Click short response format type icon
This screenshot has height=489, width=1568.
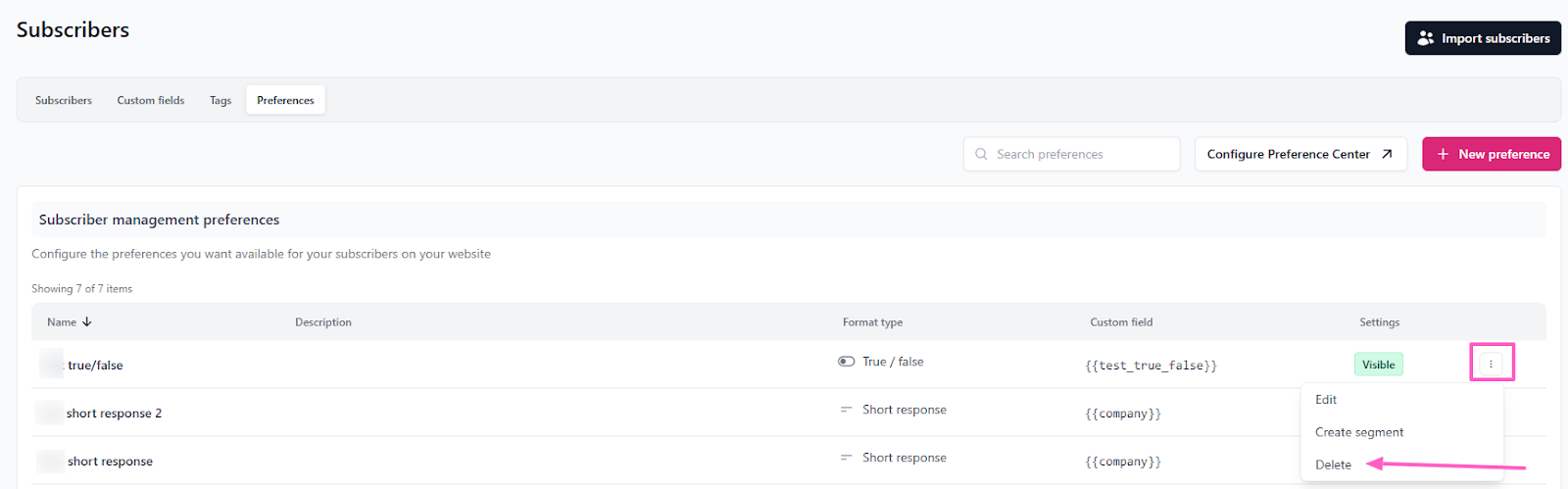click(x=846, y=458)
